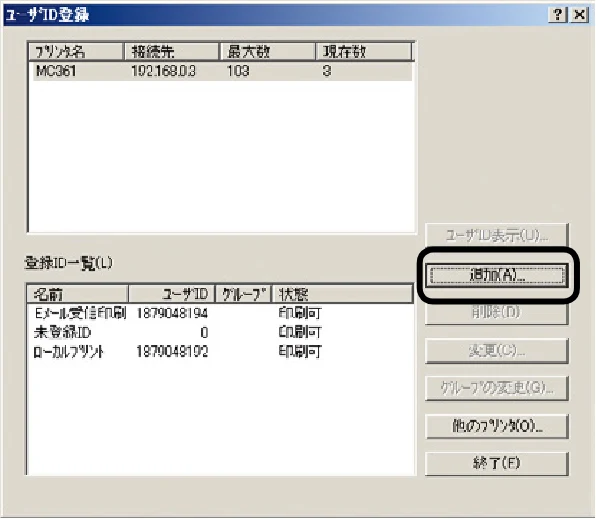This screenshot has width=596, height=519.
Task: Select the MC361 printer row
Action: [x=222, y=71]
